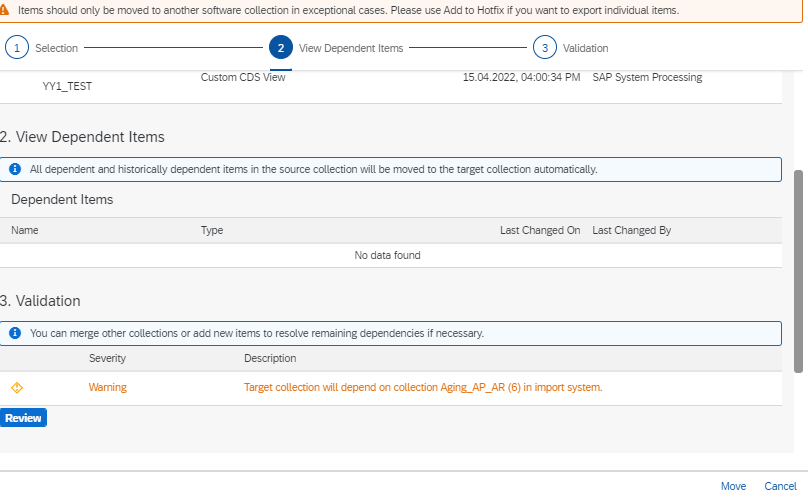Click the step 1 Selection circle icon

point(17,48)
